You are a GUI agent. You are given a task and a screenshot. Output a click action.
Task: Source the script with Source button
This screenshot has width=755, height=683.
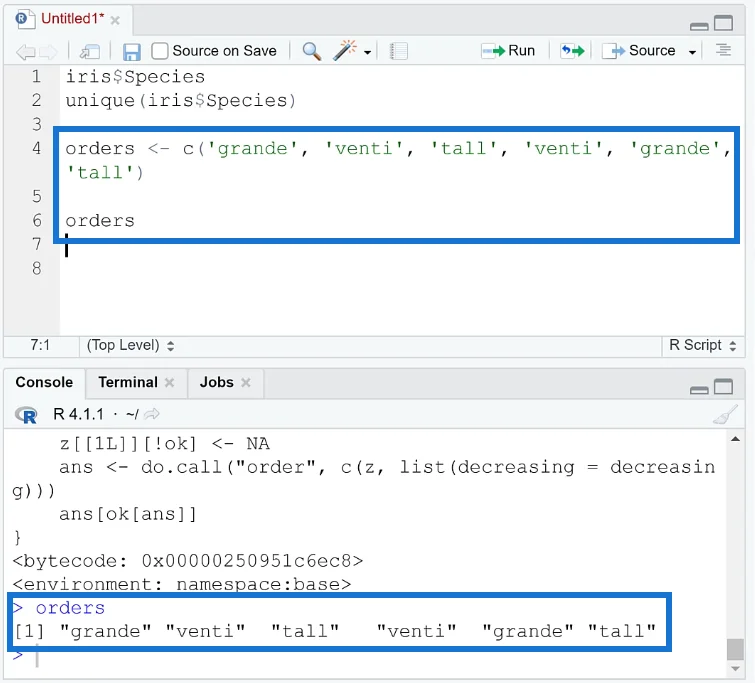[638, 51]
